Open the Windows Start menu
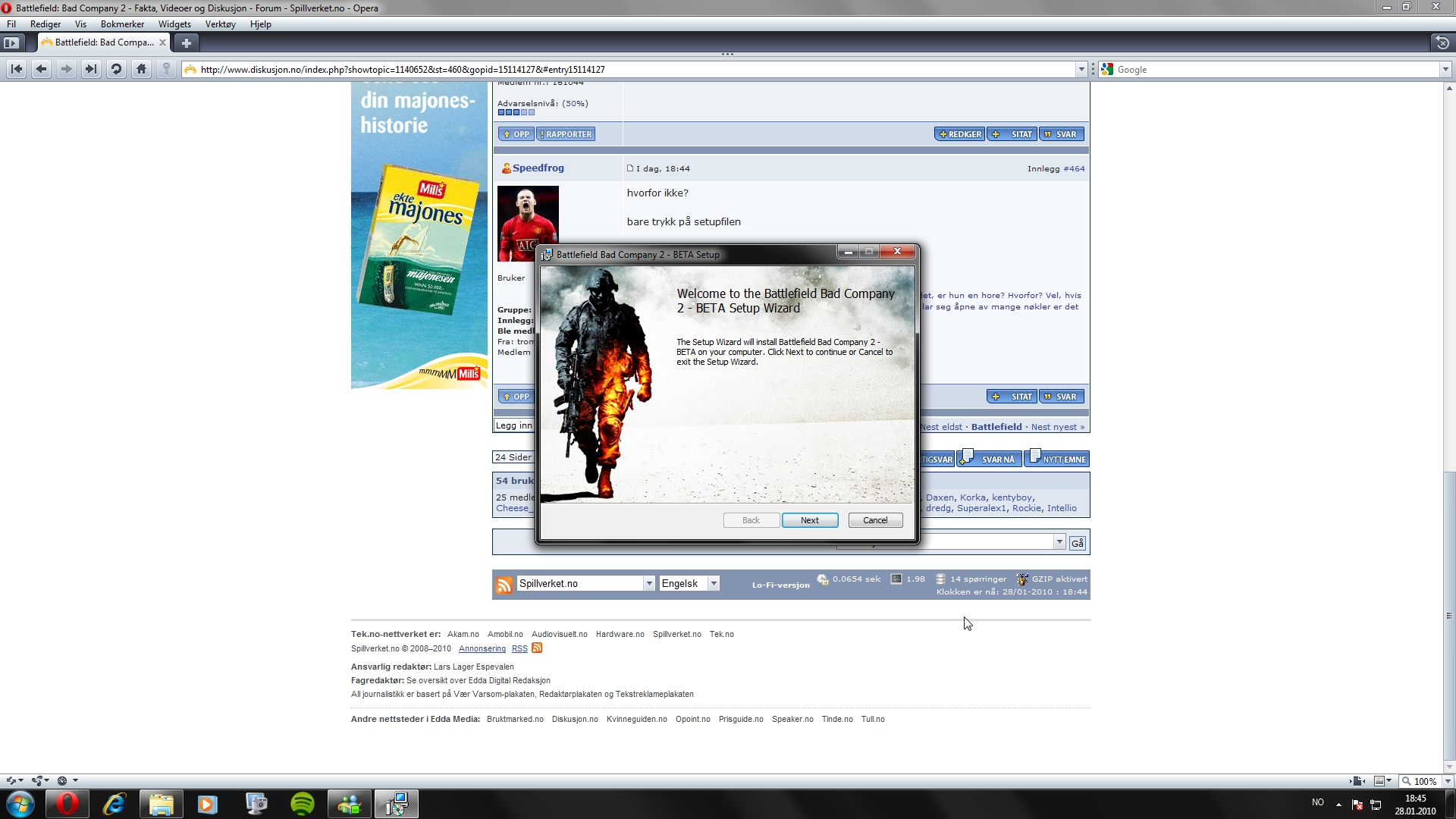Viewport: 1456px width, 819px height. click(x=20, y=804)
